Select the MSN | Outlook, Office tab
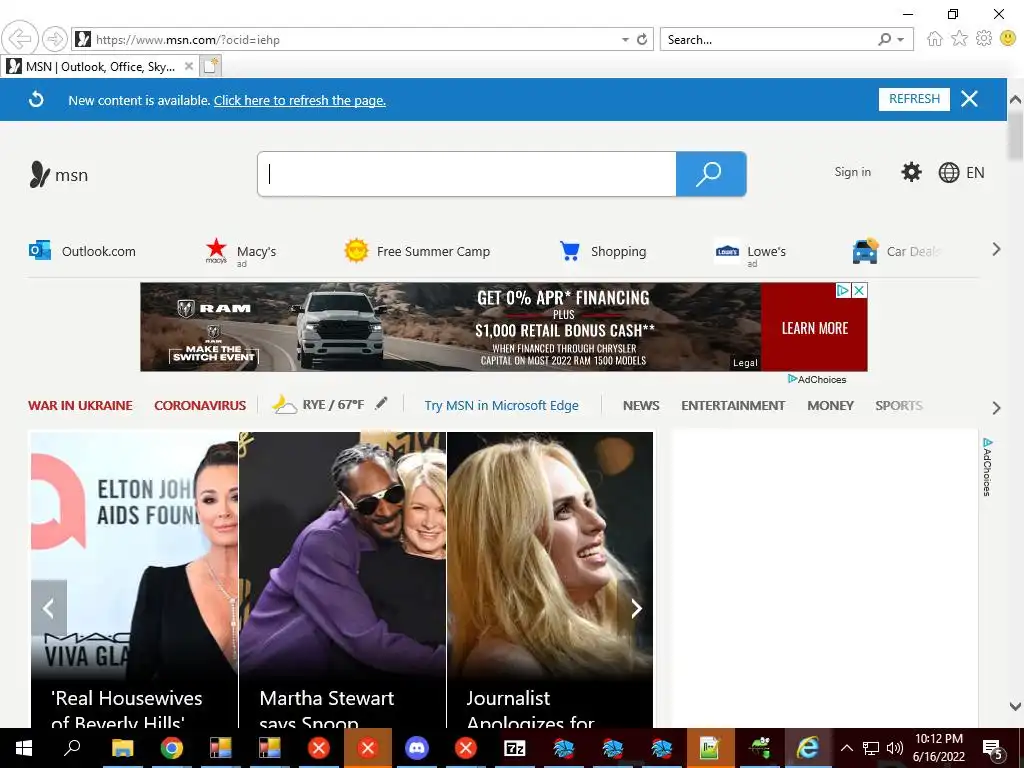 [100, 67]
